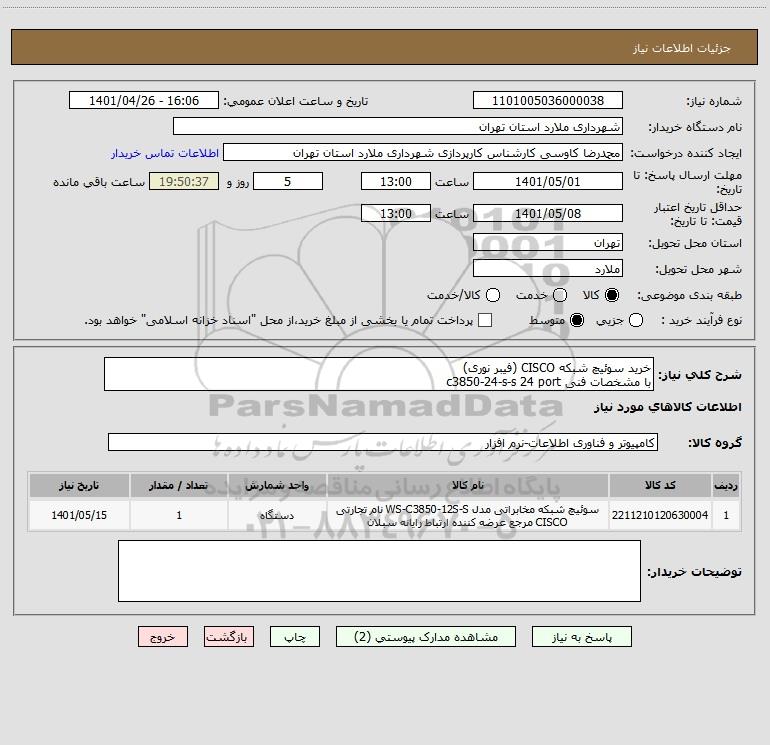The image size is (770, 745).
Task: Click the price validity time 13:00 field
Action: (396, 213)
